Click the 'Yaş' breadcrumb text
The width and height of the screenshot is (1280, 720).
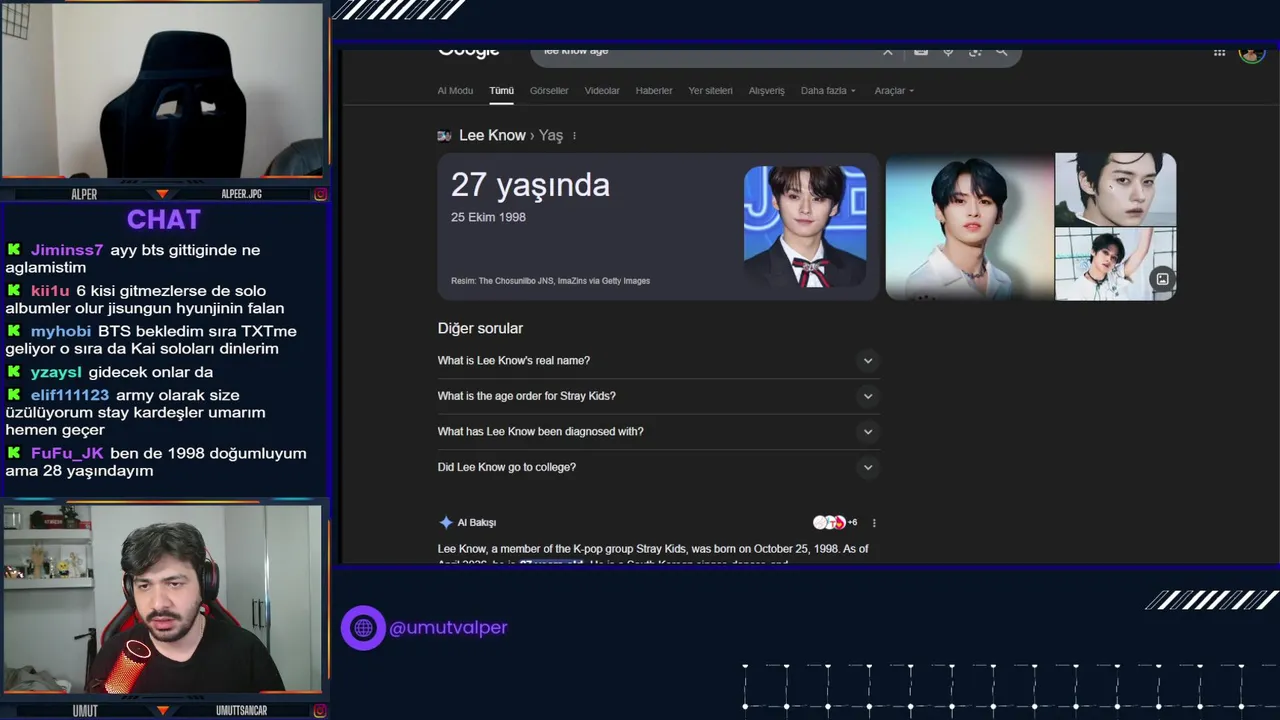click(x=551, y=136)
